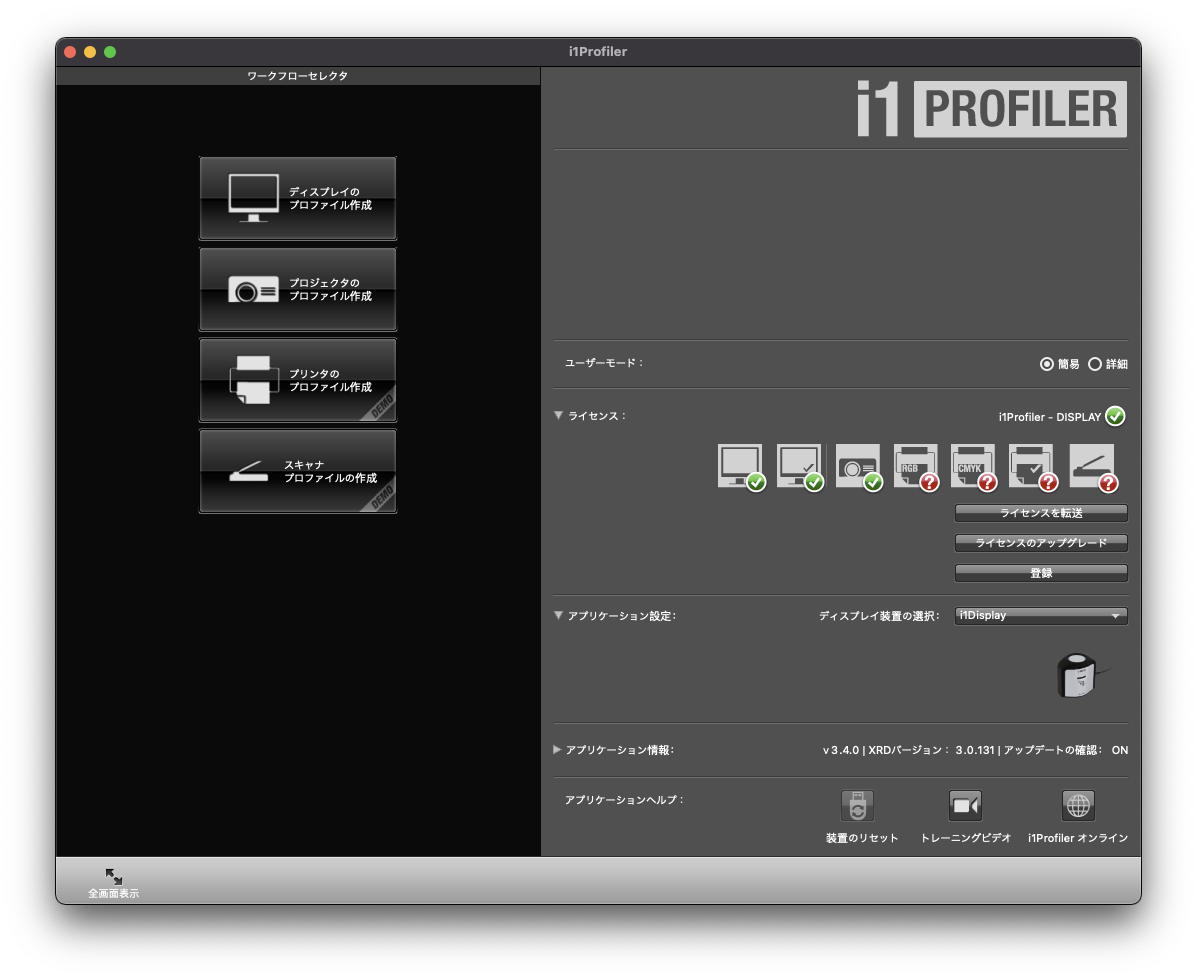Click the ユーザーモード label
The height and width of the screenshot is (978, 1197).
coord(604,363)
